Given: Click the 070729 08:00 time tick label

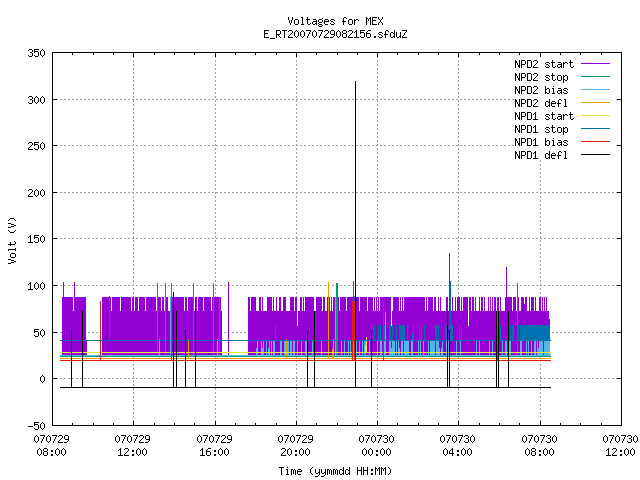Looking at the screenshot, I should pos(51,446).
